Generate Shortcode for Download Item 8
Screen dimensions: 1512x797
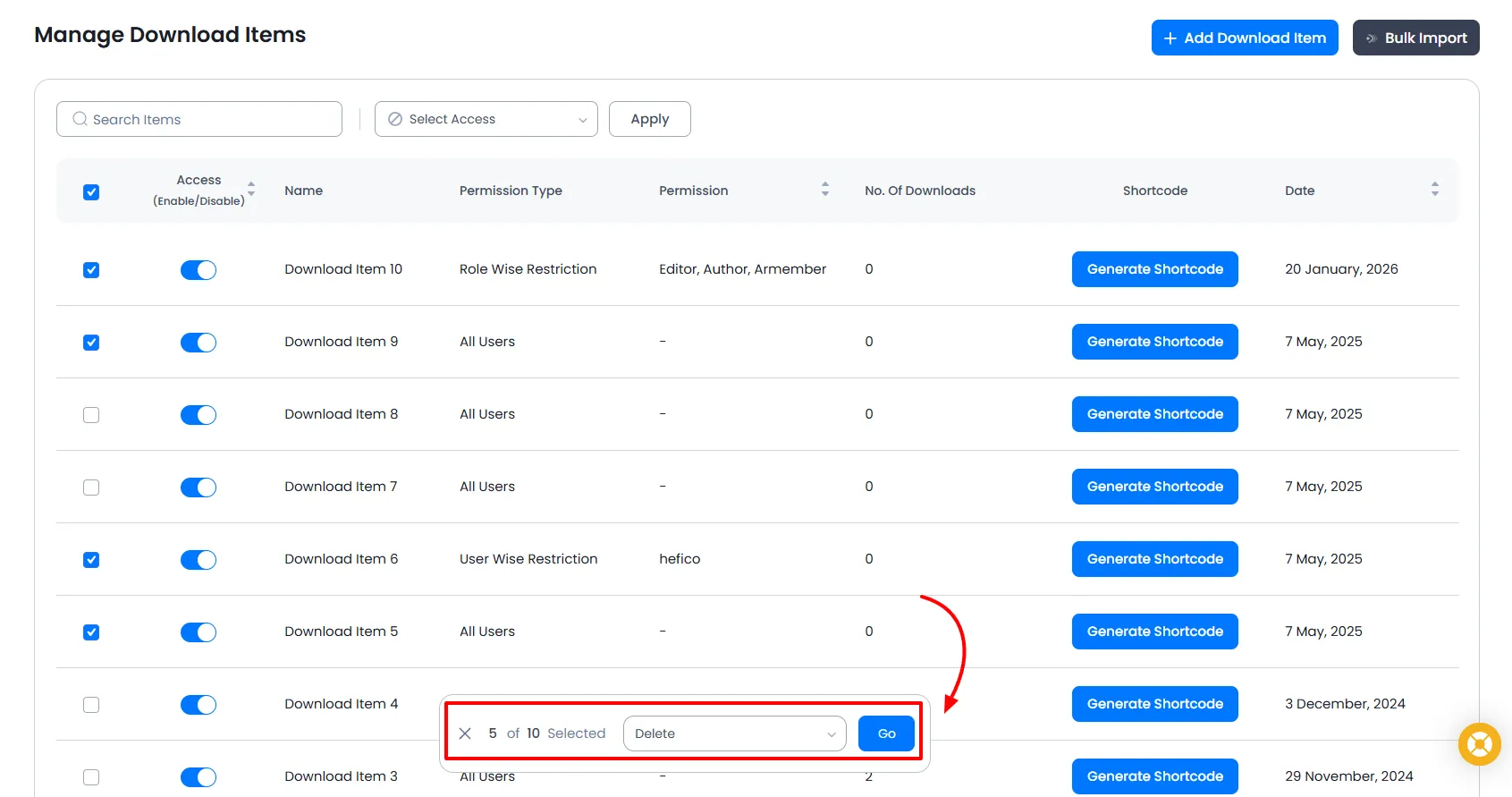1155,414
